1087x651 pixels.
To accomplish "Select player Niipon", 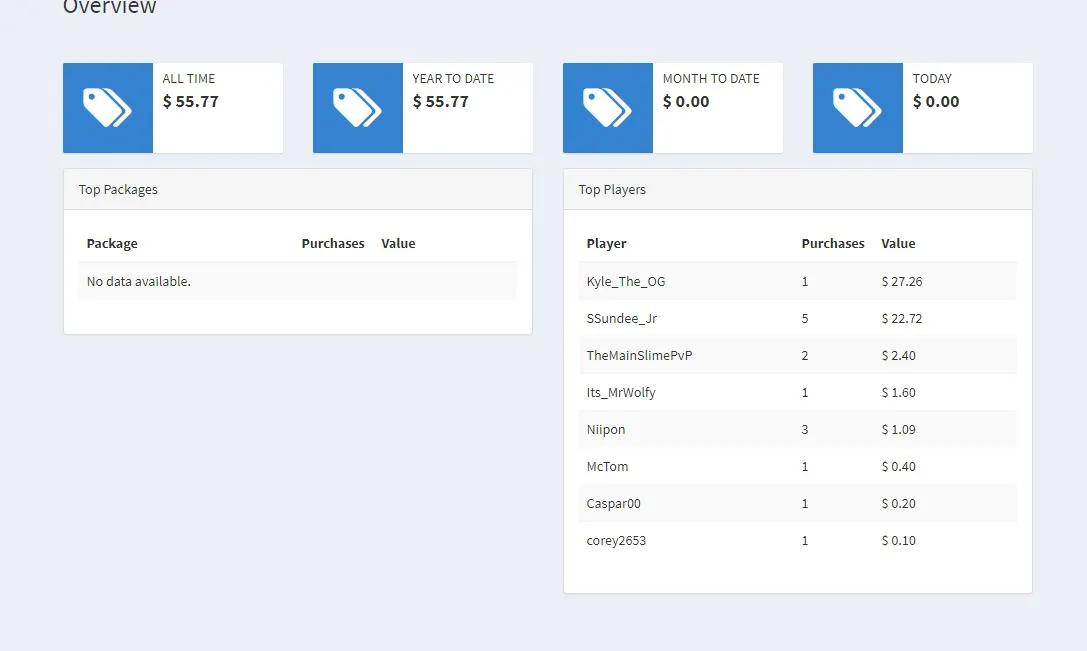I will (606, 429).
